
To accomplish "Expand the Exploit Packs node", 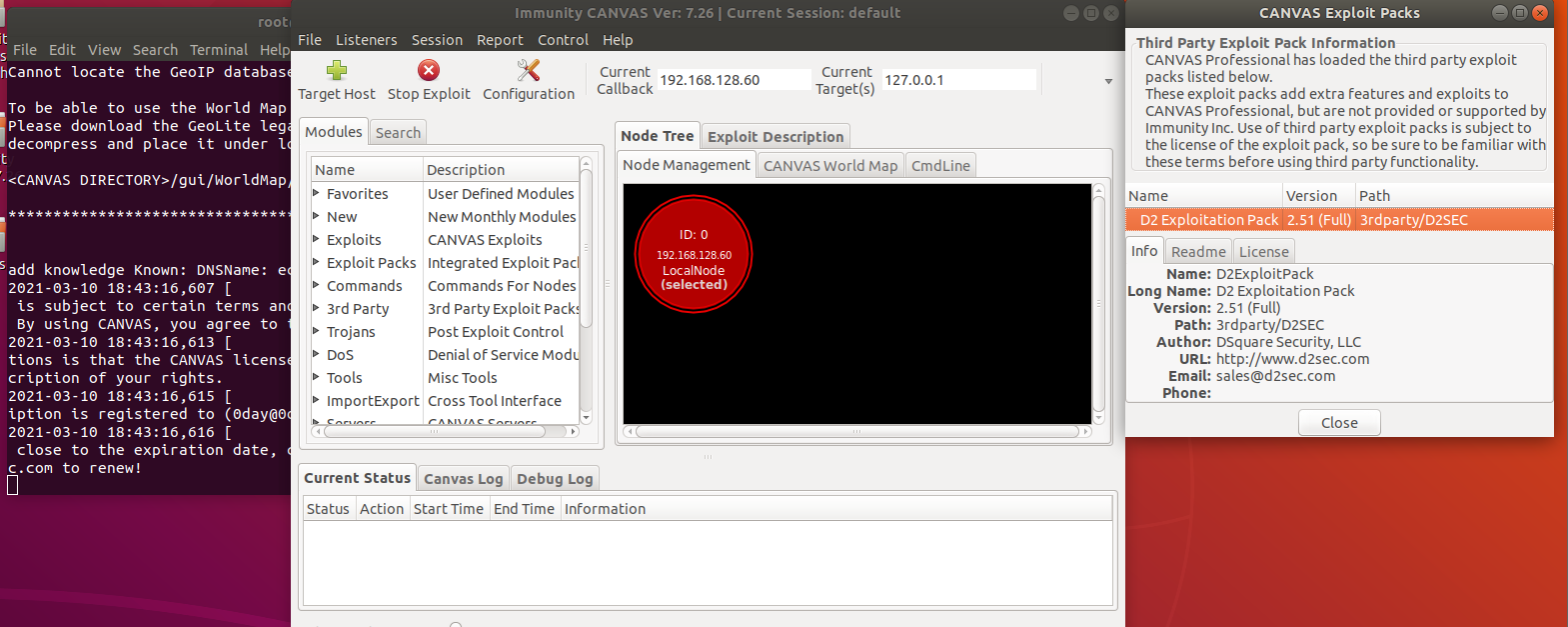I will click(x=317, y=262).
